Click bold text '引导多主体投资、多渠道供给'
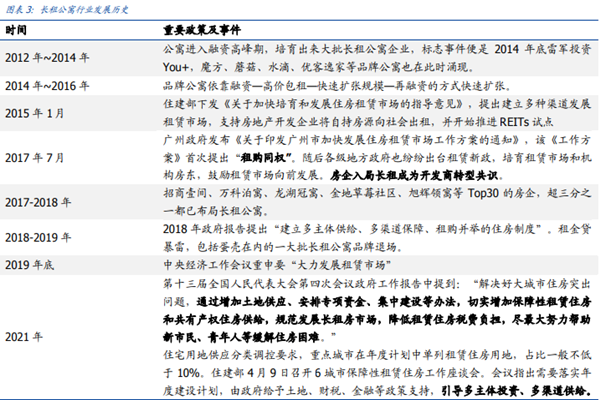 [514, 391]
